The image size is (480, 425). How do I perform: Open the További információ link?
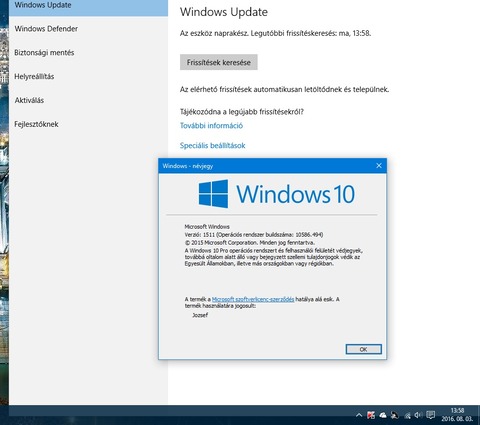(211, 126)
